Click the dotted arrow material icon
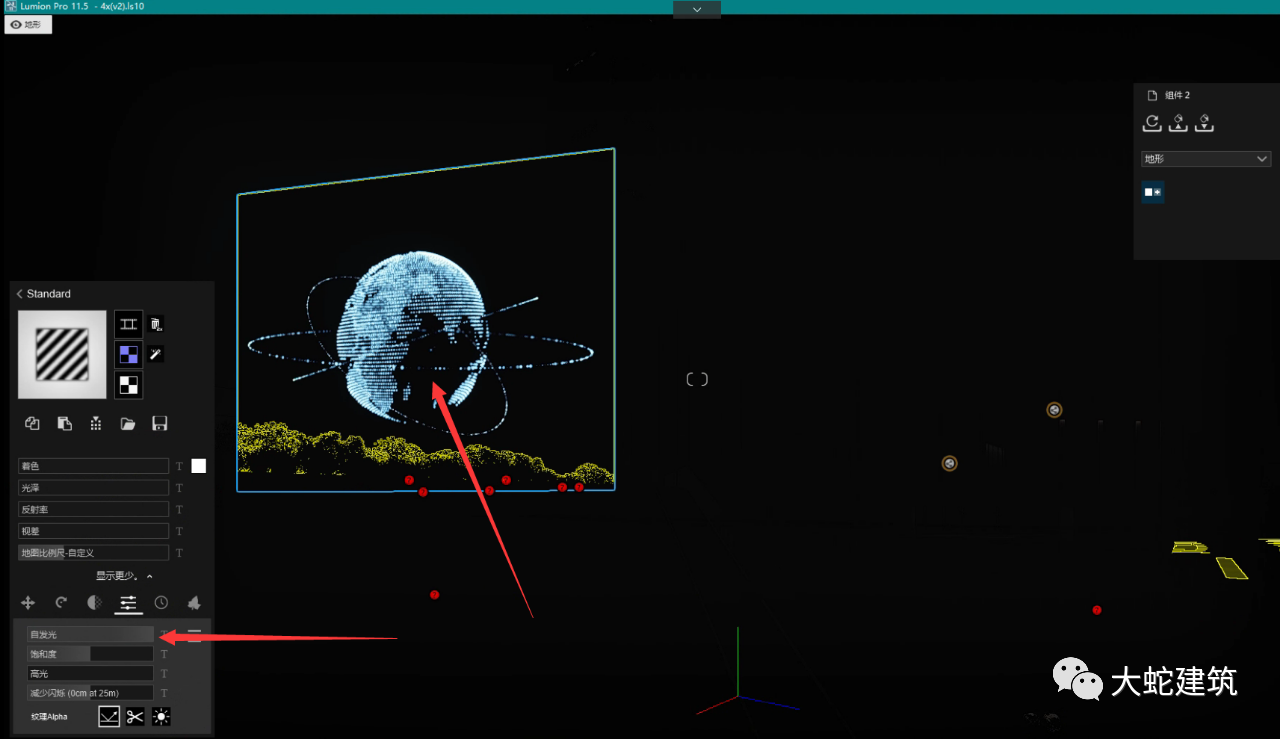This screenshot has width=1280, height=739. pos(96,423)
